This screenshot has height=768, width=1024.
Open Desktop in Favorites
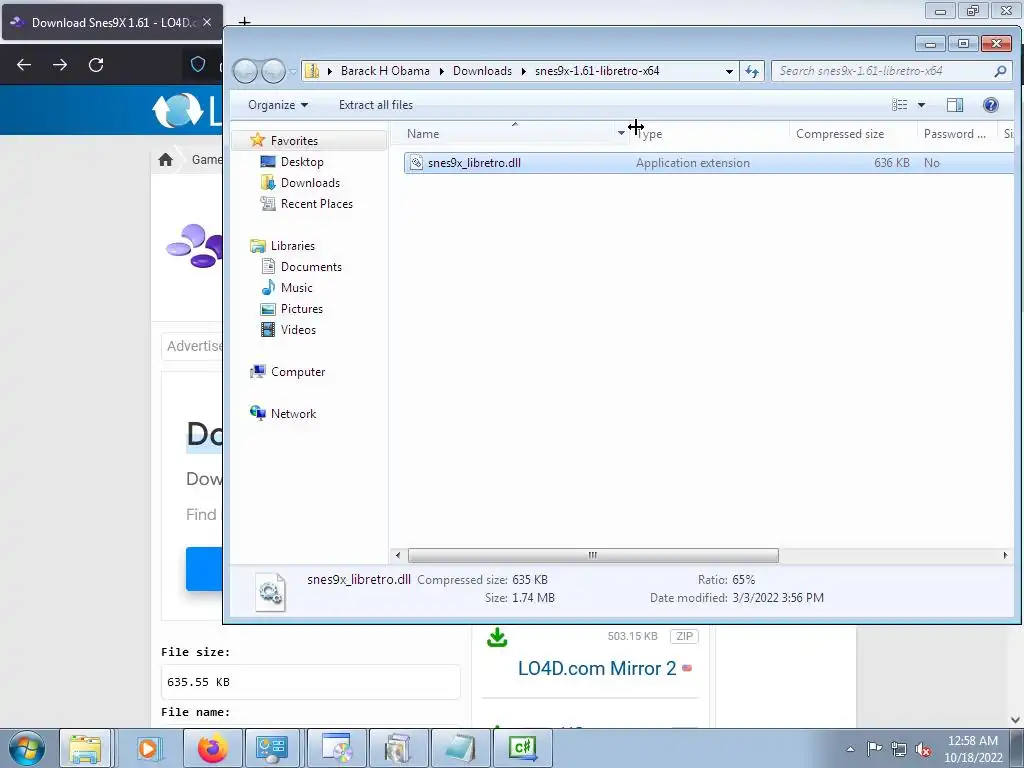coord(302,162)
